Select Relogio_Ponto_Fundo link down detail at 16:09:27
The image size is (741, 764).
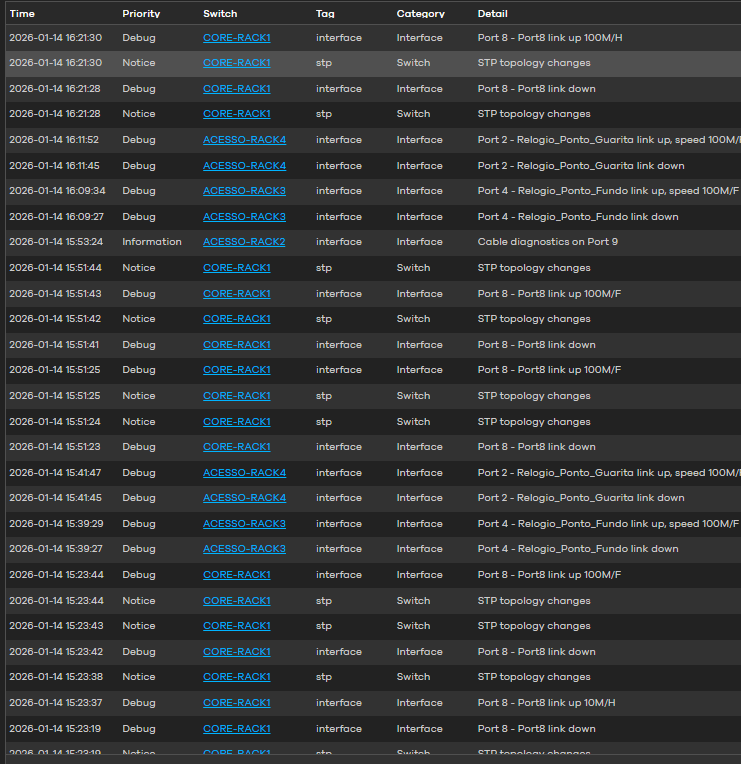tap(578, 217)
